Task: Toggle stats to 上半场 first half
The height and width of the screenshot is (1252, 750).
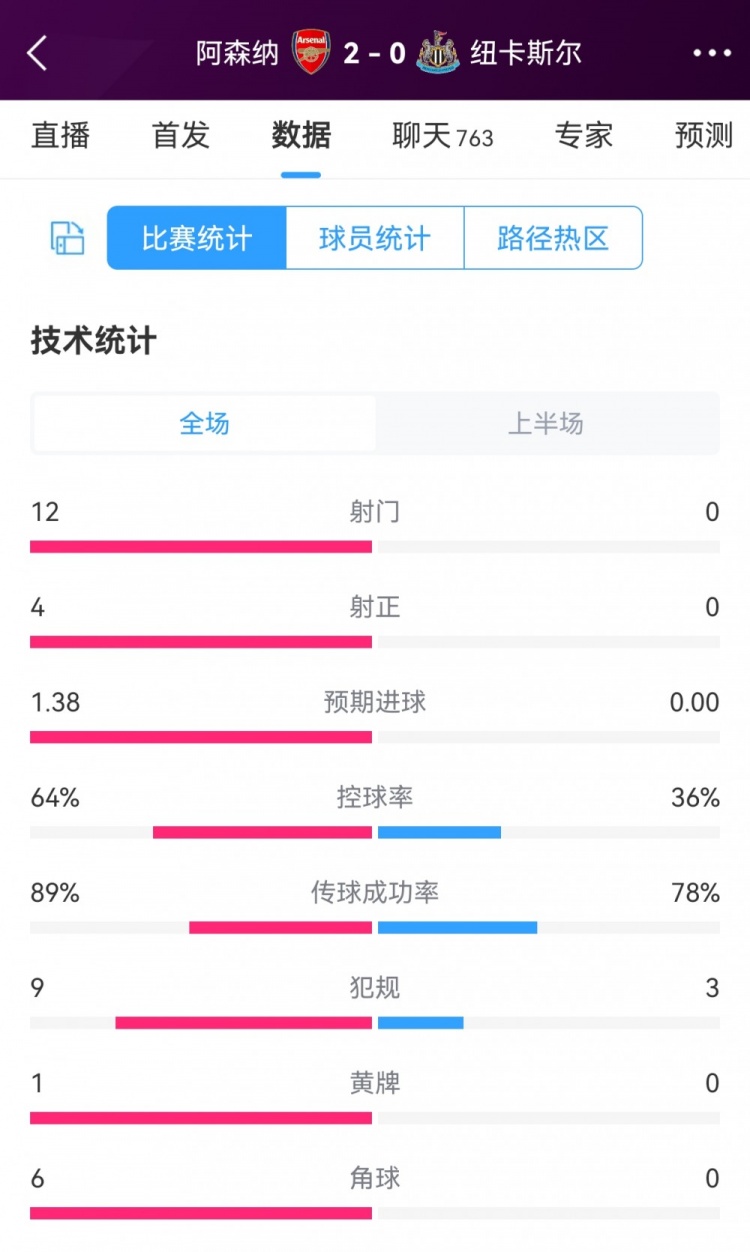Action: point(546,424)
